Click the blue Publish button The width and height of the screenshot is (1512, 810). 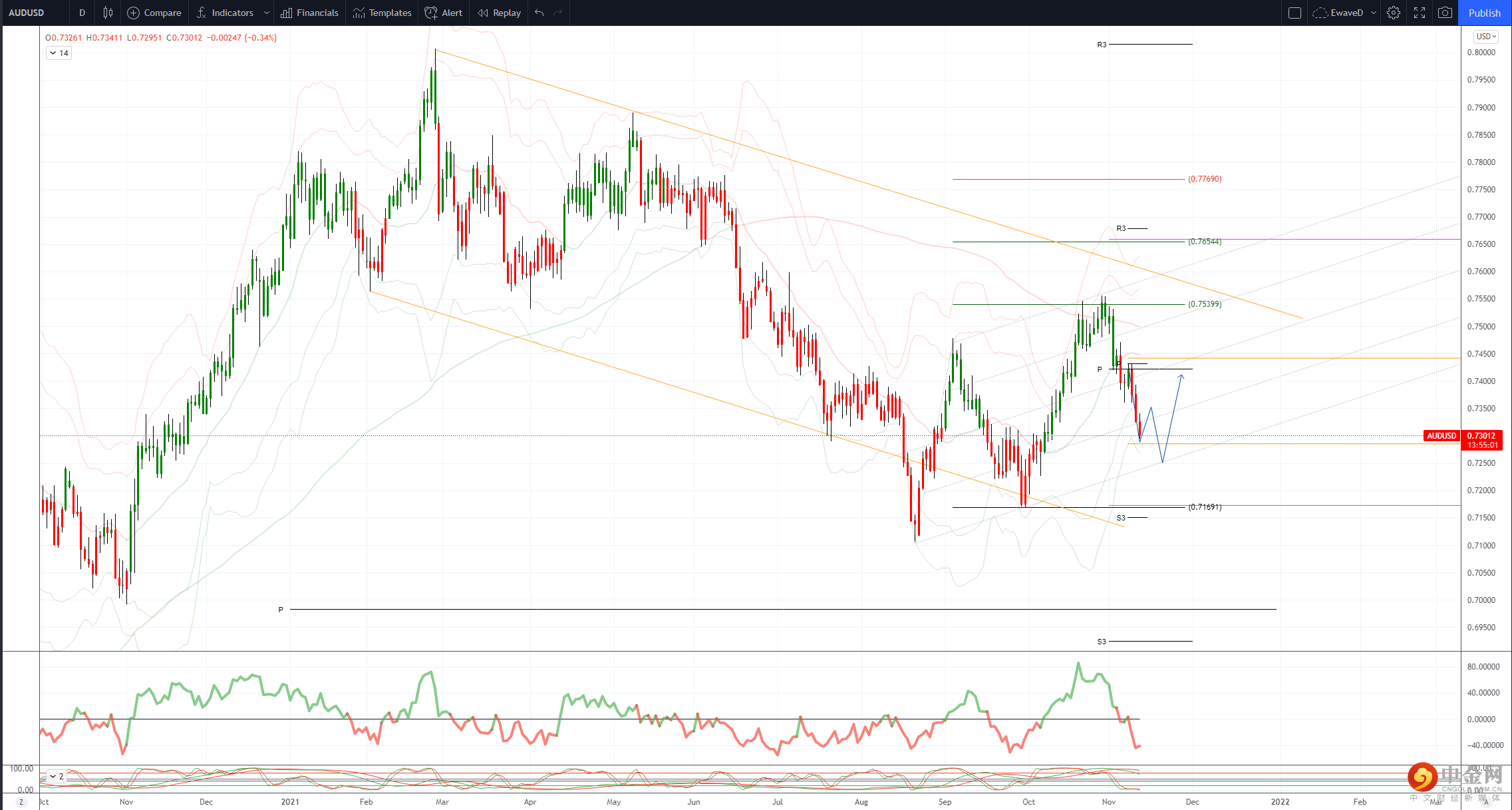[x=1484, y=13]
